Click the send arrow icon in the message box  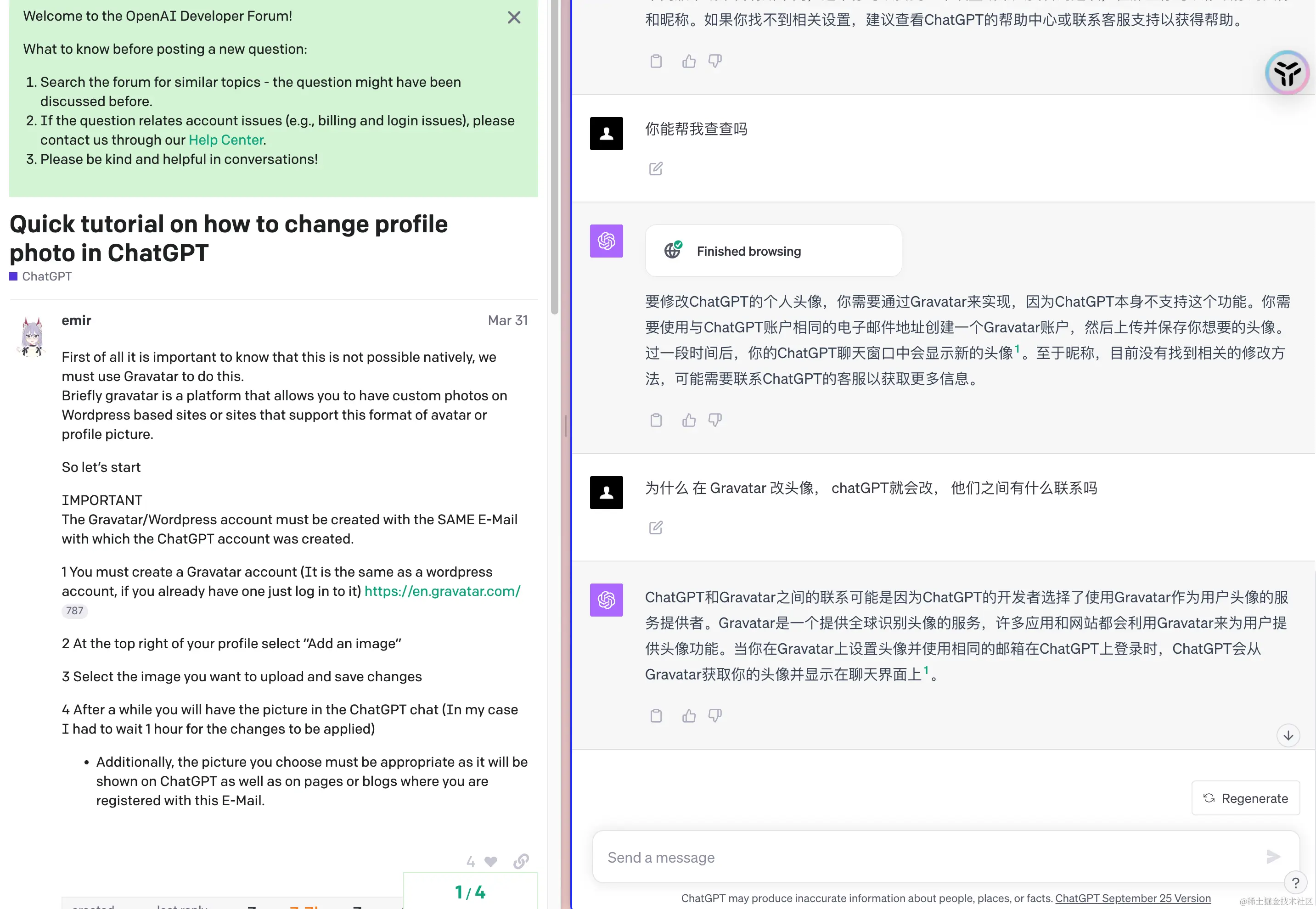[1273, 857]
